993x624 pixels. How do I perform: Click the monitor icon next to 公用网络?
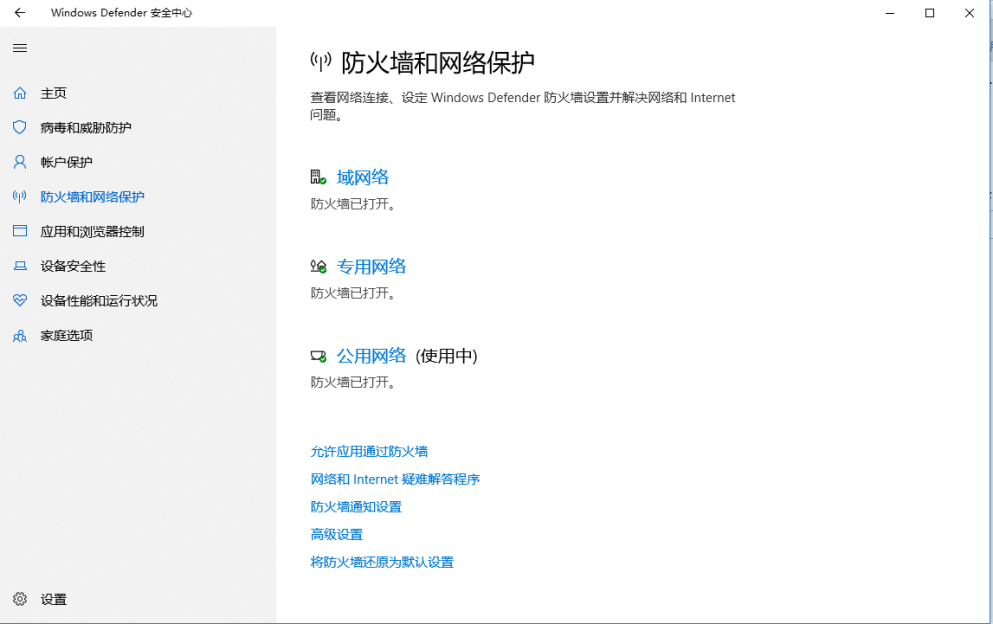click(x=319, y=356)
